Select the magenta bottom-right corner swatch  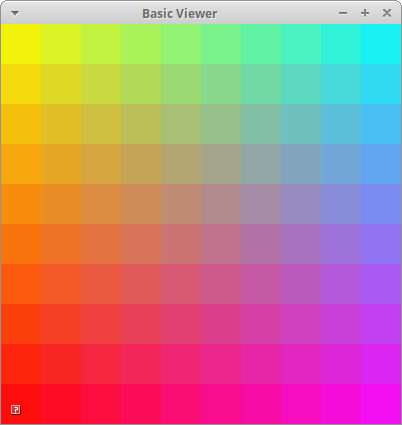pyautogui.click(x=381, y=404)
